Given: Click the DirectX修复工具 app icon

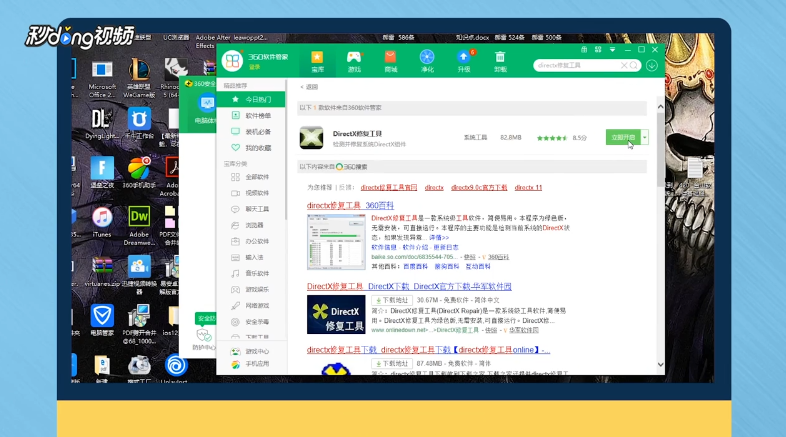Looking at the screenshot, I should click(x=311, y=138).
